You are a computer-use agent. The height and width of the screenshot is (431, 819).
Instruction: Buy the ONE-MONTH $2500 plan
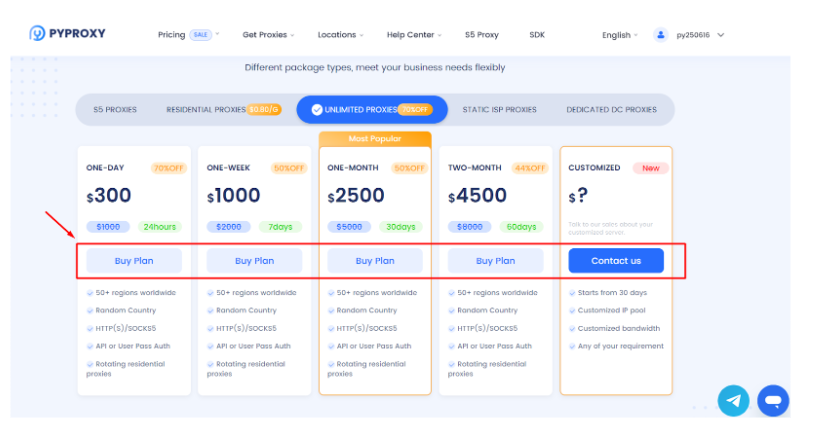pos(375,261)
